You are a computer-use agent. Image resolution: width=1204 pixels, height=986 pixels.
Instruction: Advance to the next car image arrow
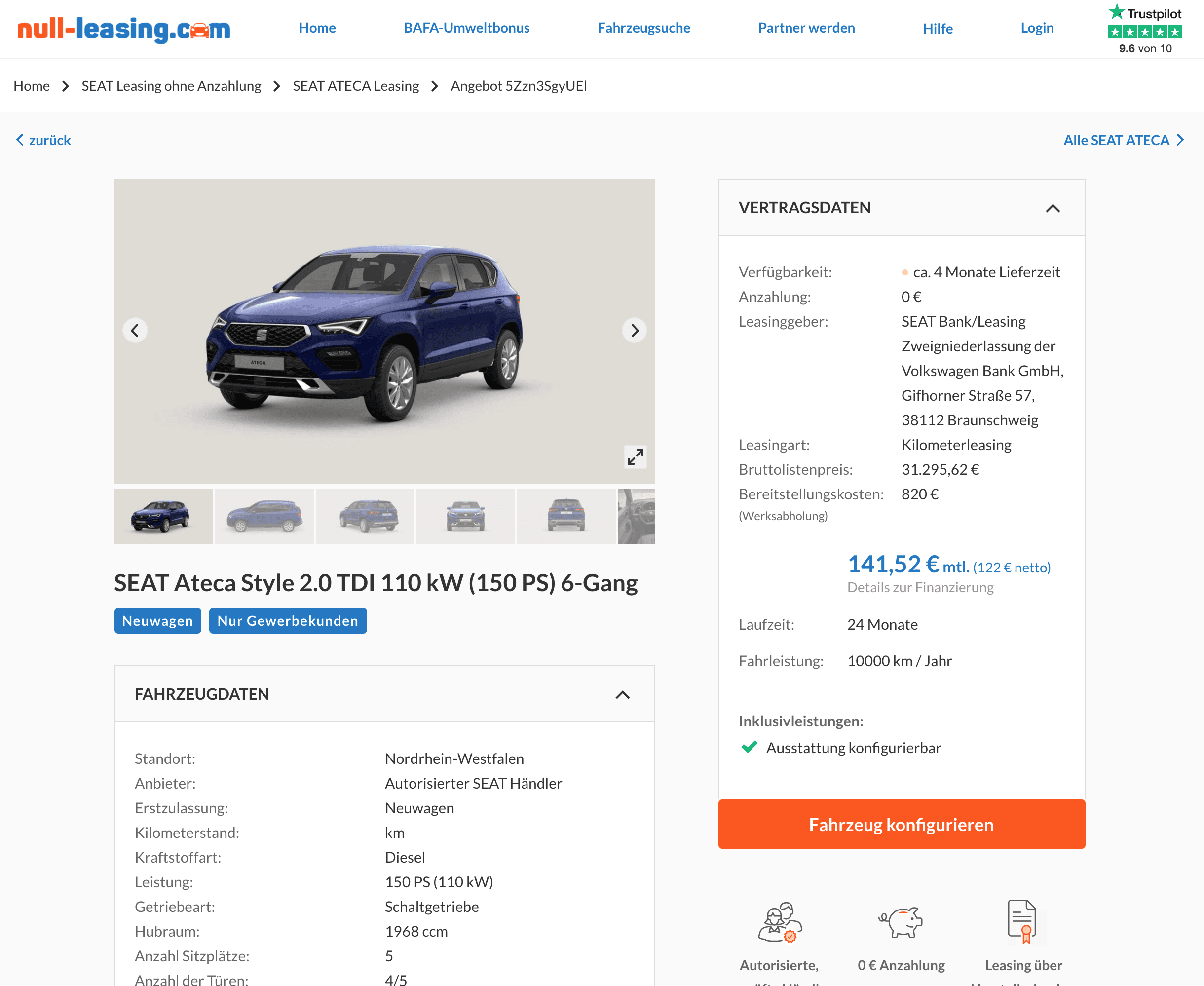(x=635, y=331)
